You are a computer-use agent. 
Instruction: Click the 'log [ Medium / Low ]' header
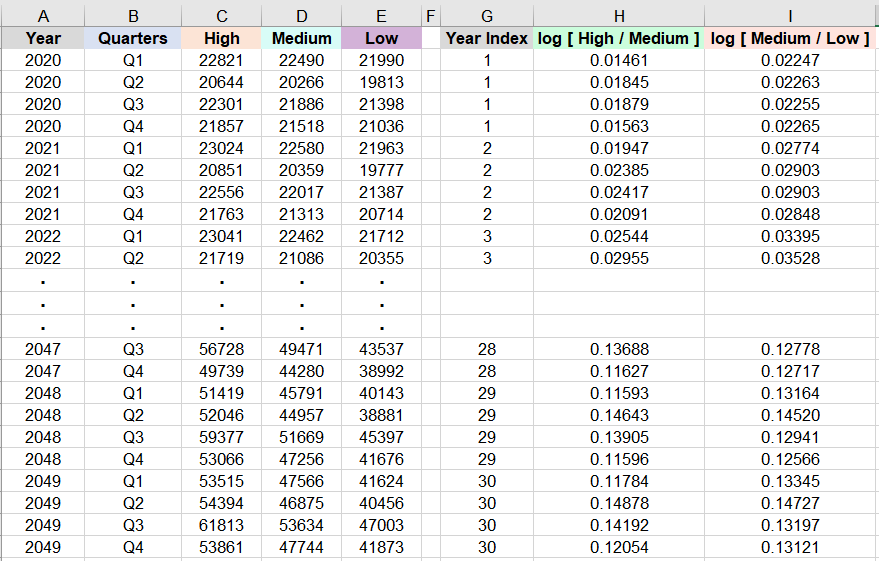pyautogui.click(x=790, y=38)
